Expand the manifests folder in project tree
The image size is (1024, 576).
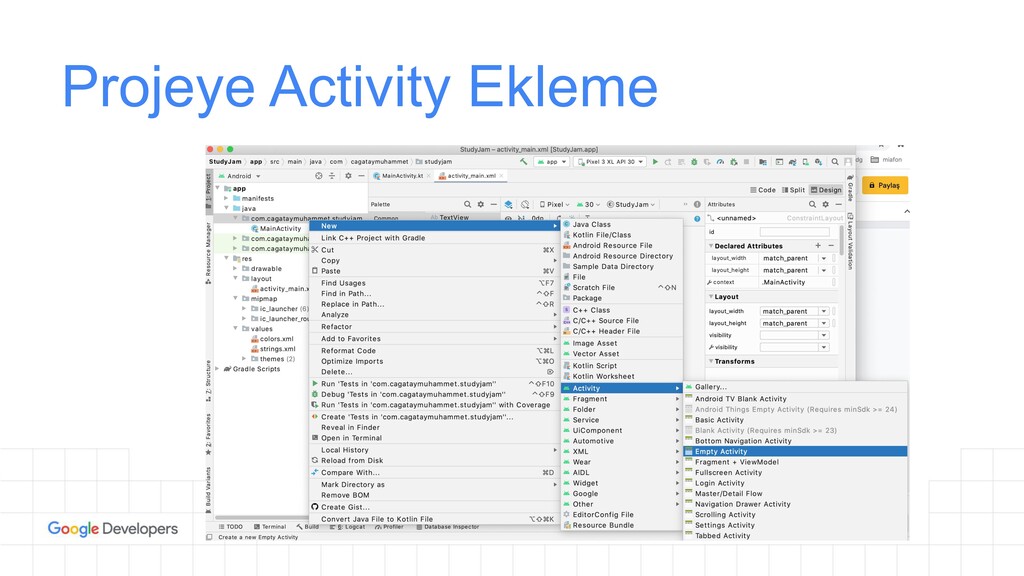pos(227,198)
